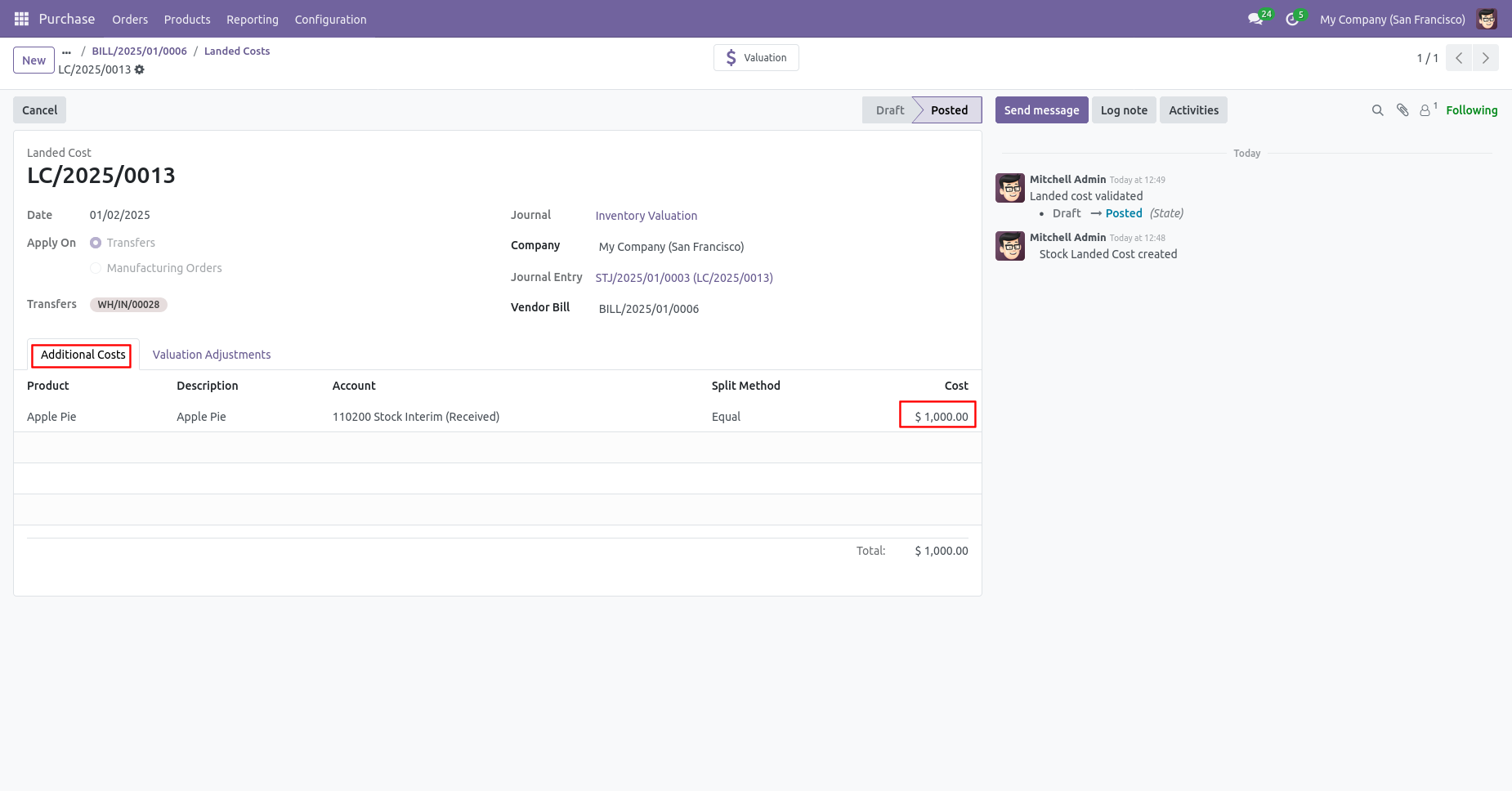1512x791 pixels.
Task: Click the Send message button
Action: [1041, 110]
